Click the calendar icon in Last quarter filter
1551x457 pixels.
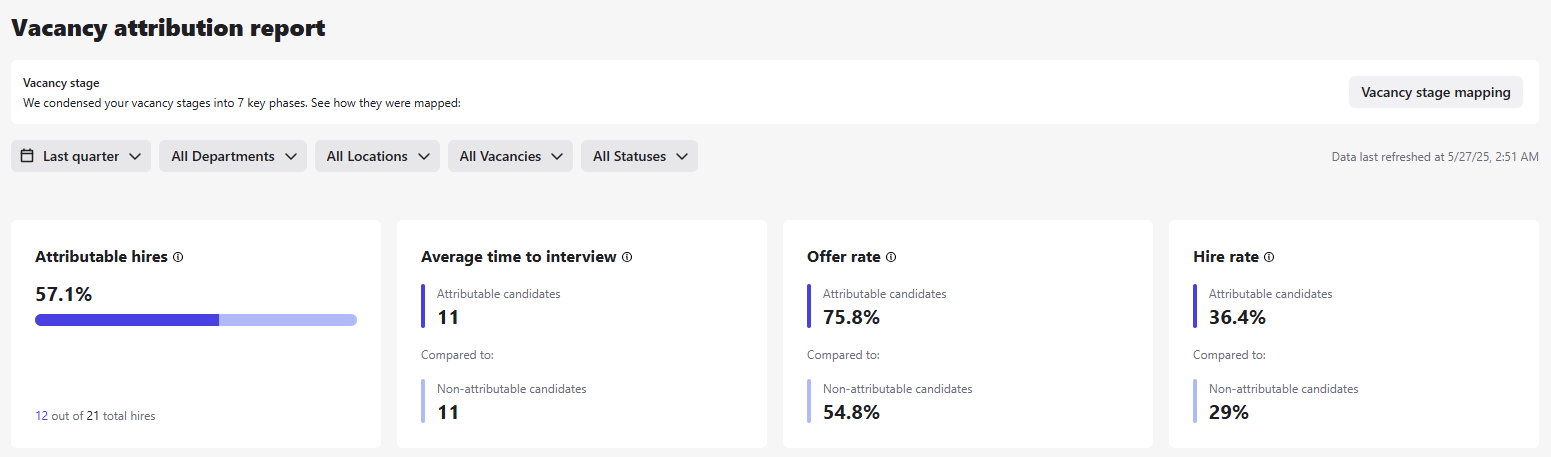[27, 156]
